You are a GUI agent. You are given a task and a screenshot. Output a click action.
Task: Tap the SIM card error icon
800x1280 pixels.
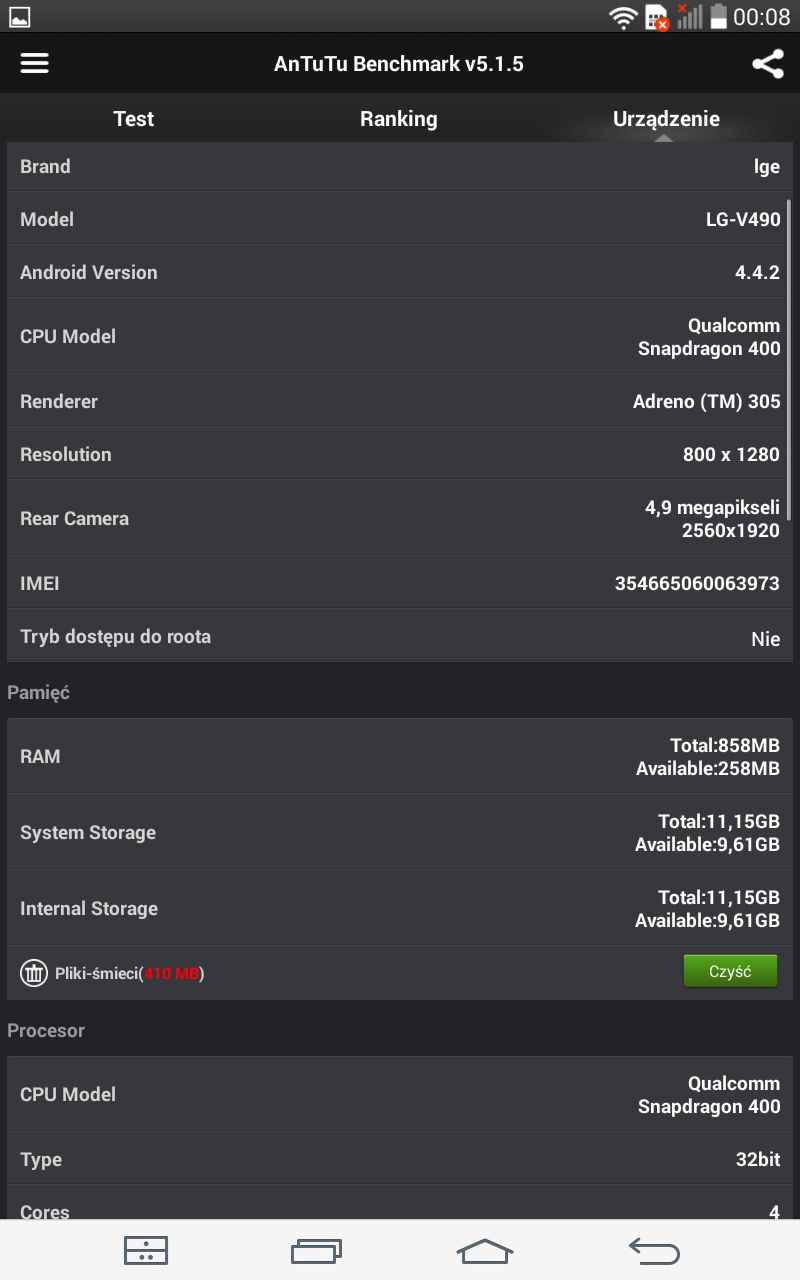coord(657,17)
